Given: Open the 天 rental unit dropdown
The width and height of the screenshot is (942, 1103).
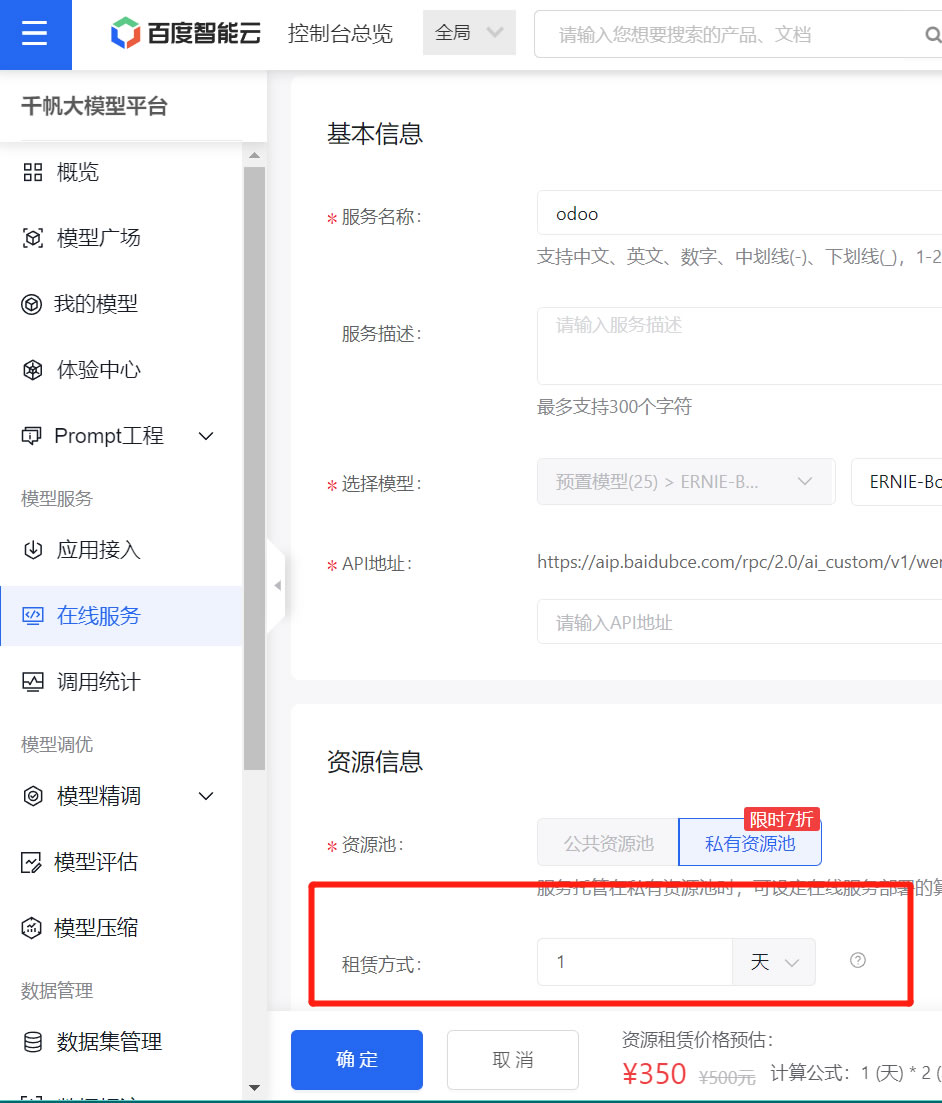Looking at the screenshot, I should [x=774, y=962].
